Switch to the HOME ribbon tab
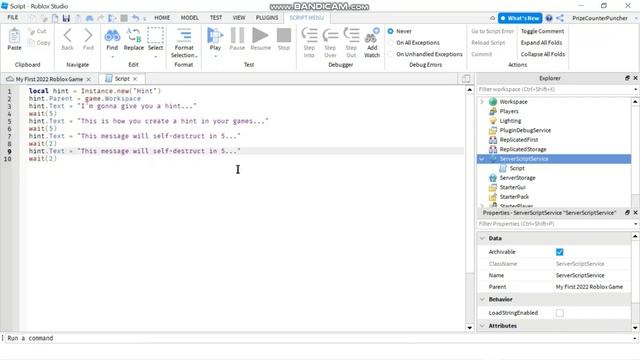Screen dimensions: 640x360 point(162,18)
